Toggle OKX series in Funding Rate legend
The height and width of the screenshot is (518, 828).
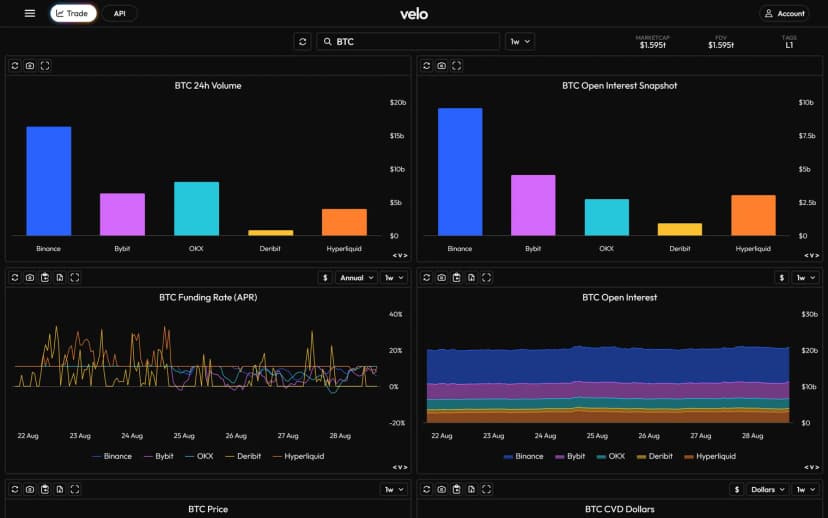coord(199,456)
